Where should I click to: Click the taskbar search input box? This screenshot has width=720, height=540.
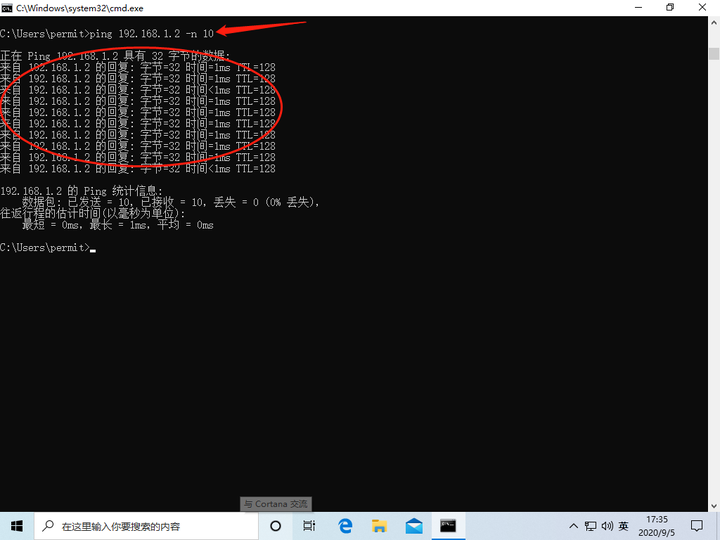[146, 526]
